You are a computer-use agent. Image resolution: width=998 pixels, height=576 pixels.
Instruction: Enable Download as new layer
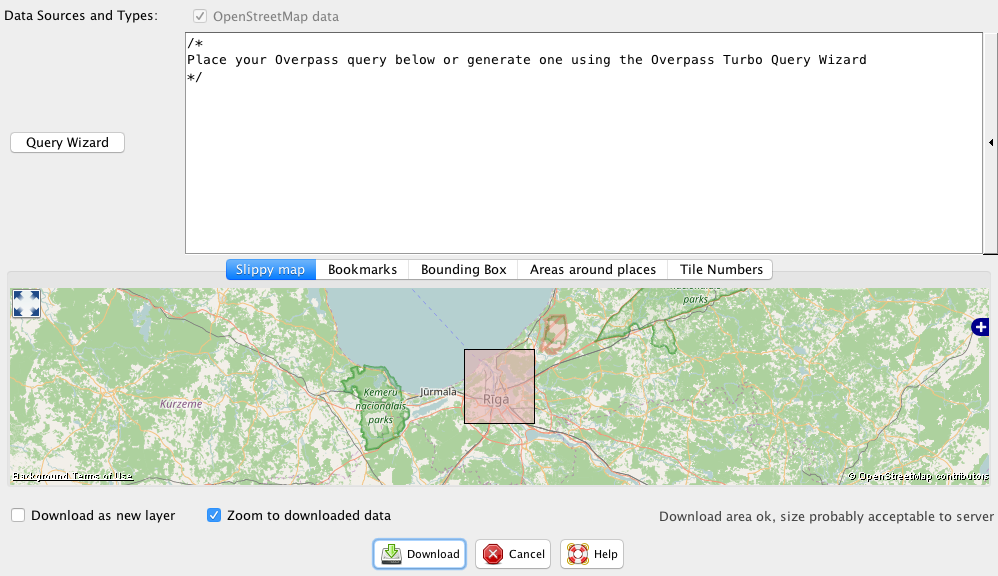click(x=19, y=516)
